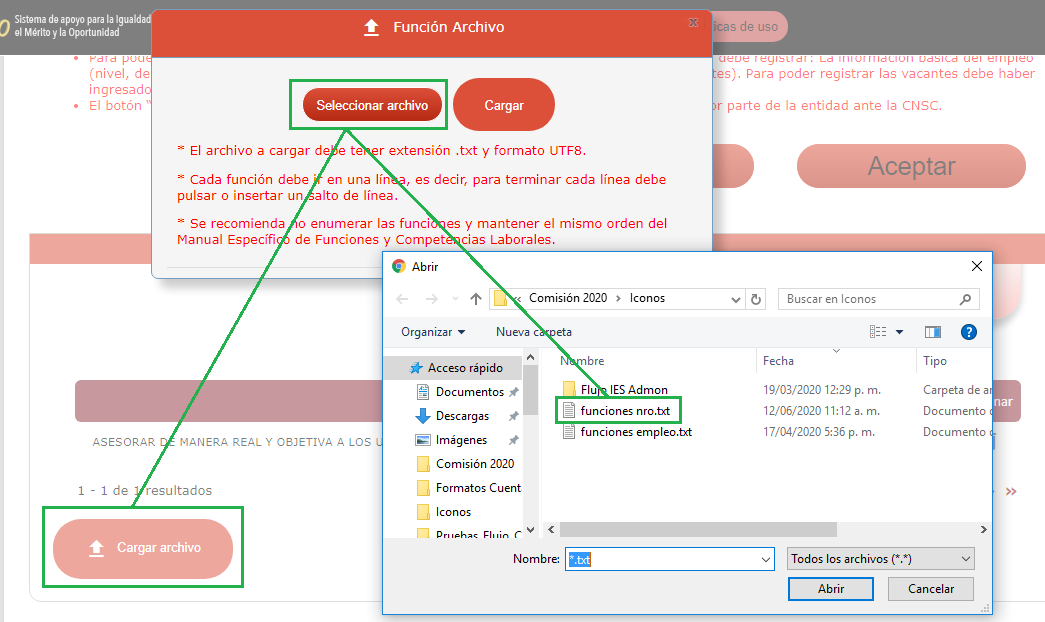The image size is (1045, 622).
Task: Select Documentos in the quick access list
Action: pyautogui.click(x=469, y=392)
